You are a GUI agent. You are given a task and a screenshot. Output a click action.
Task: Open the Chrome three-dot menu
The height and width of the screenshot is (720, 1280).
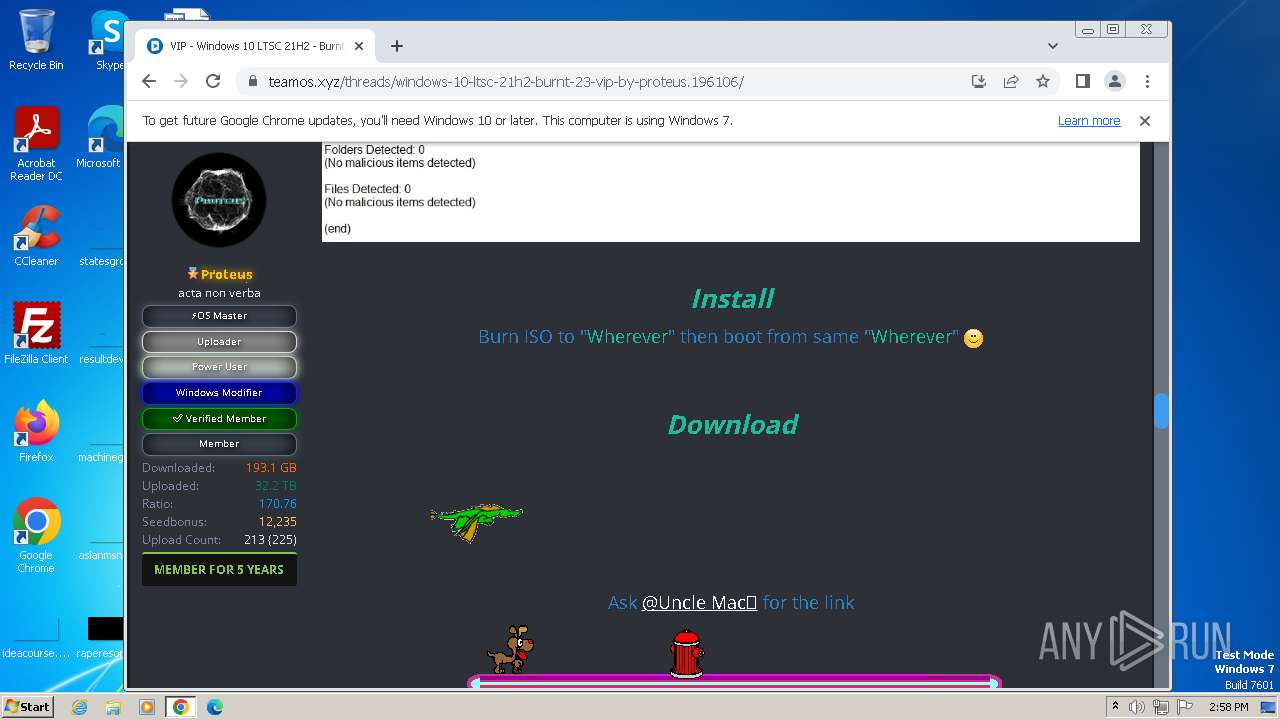coord(1147,81)
